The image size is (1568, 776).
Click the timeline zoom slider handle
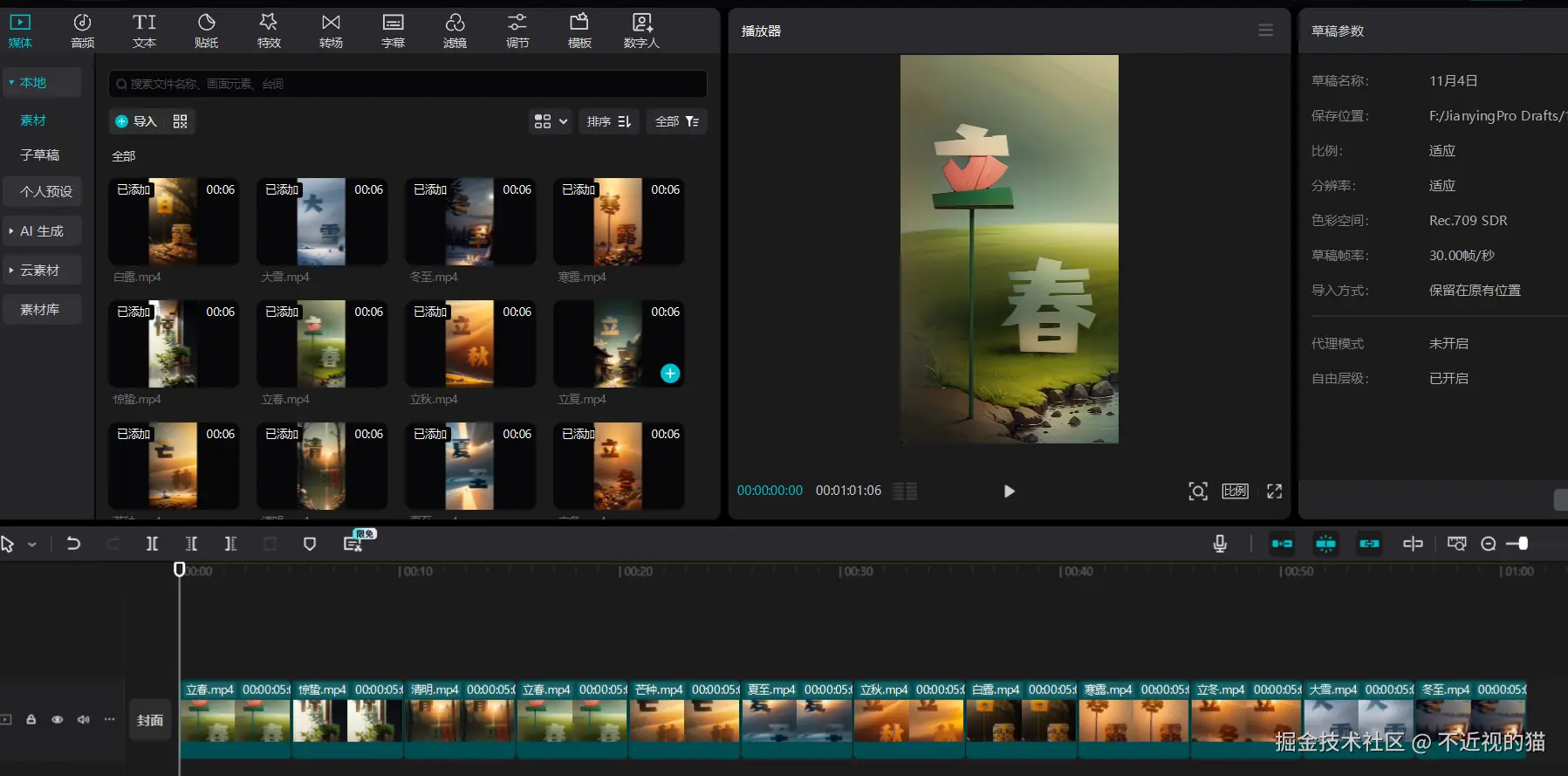(1523, 544)
